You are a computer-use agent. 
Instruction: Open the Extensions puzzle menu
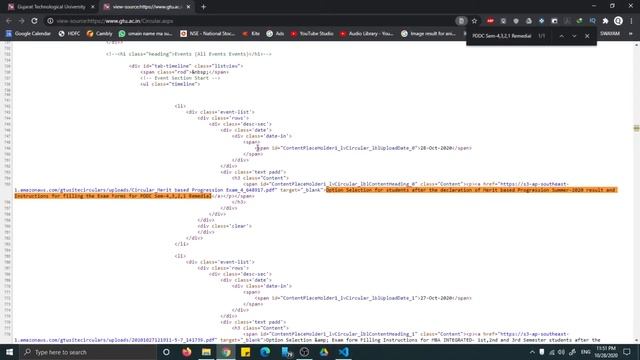[605, 21]
